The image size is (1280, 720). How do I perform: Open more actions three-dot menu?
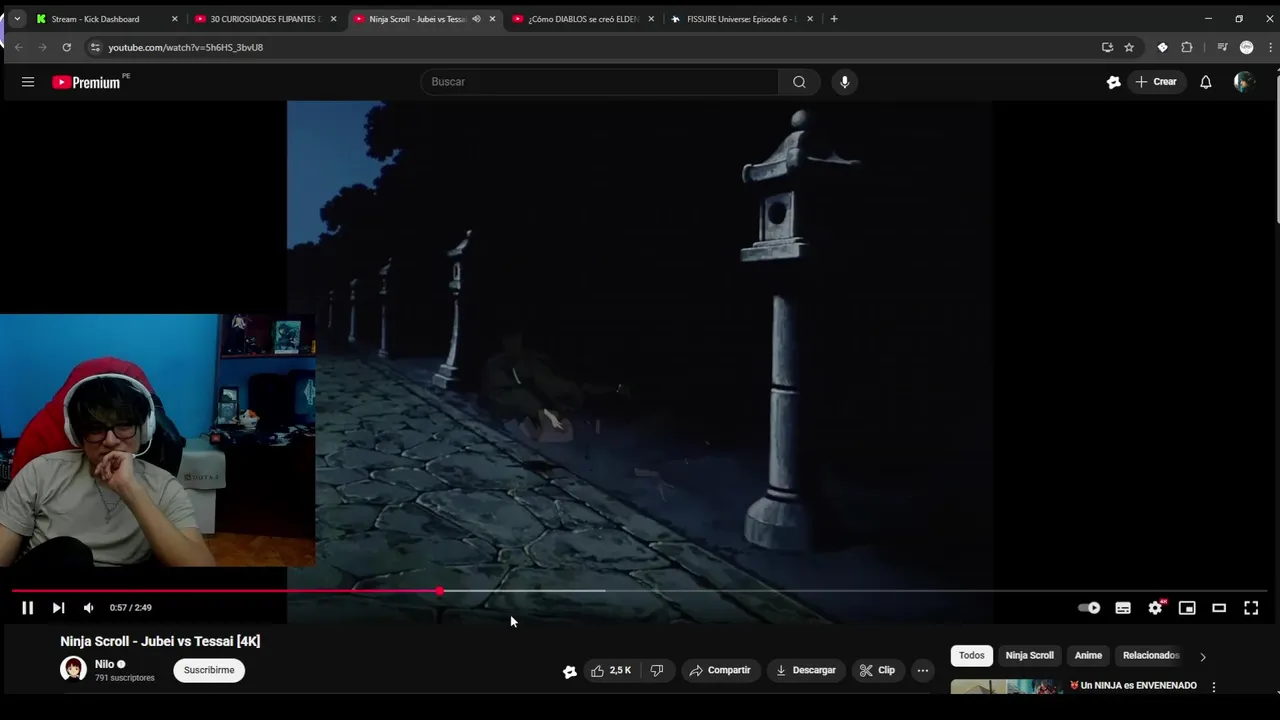pos(923,670)
